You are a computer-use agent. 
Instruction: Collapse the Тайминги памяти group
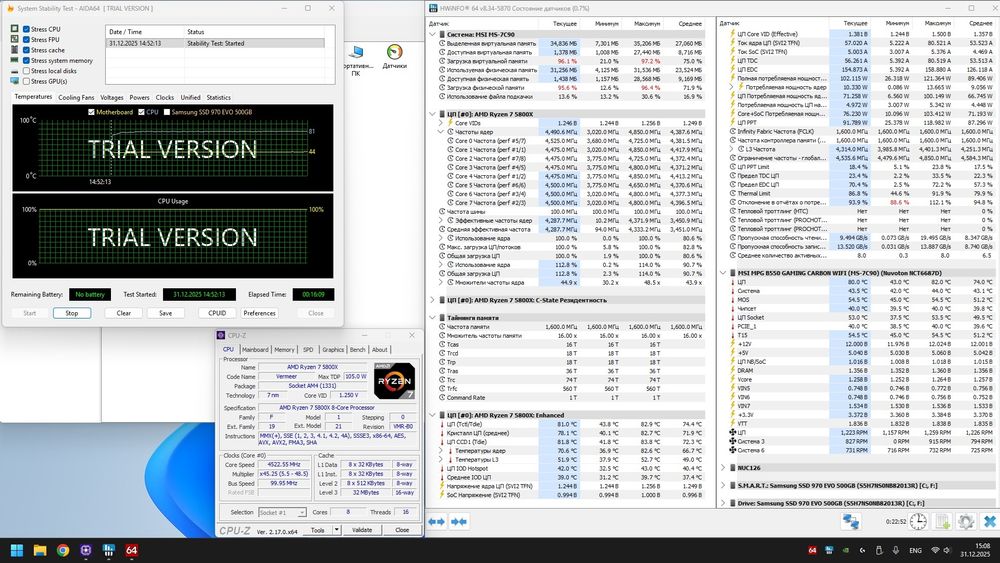pyautogui.click(x=433, y=318)
